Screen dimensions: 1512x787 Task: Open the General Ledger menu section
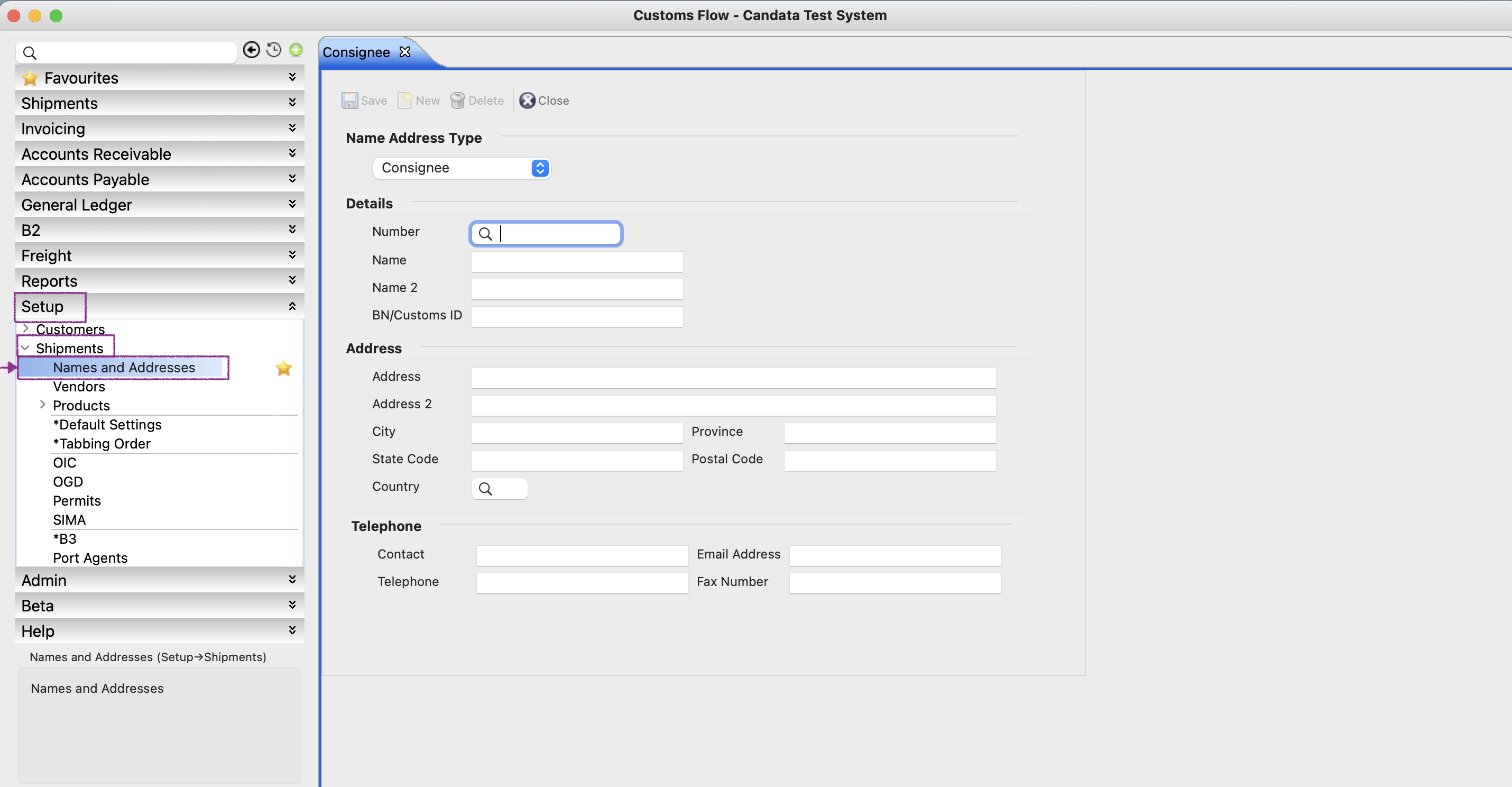pos(159,204)
